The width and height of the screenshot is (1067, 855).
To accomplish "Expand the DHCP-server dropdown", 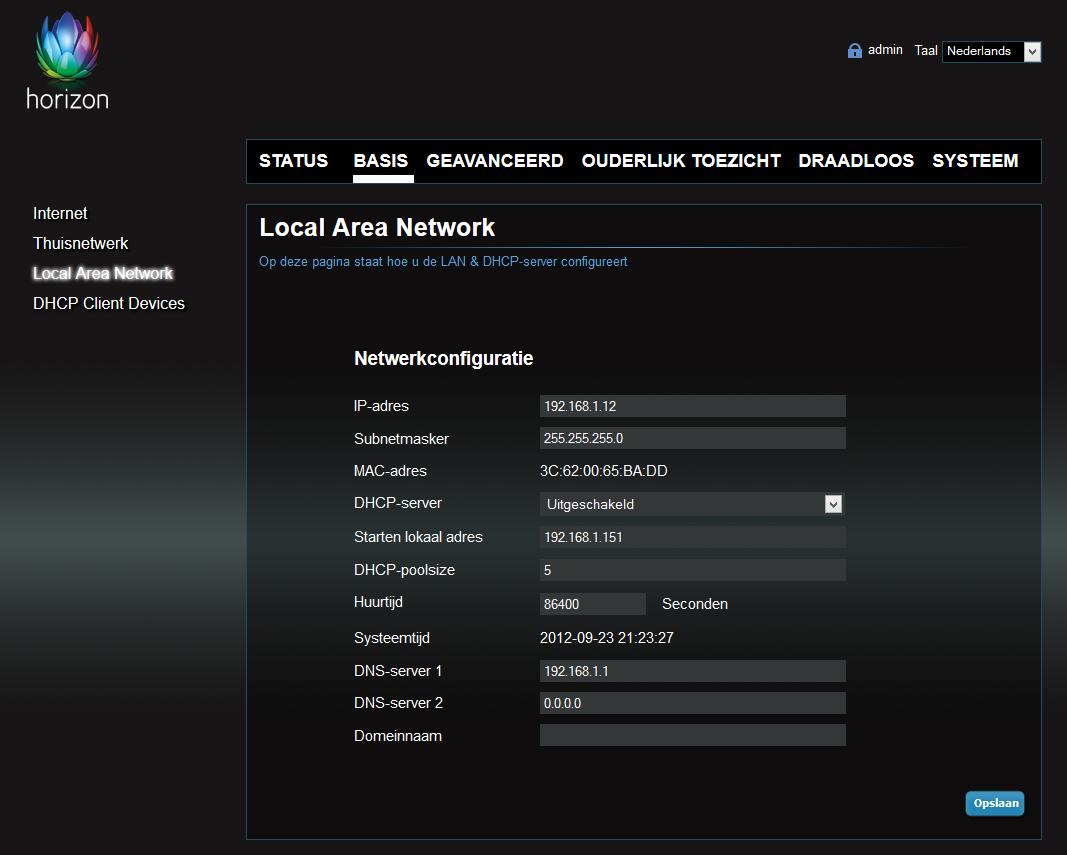I will (692, 504).
